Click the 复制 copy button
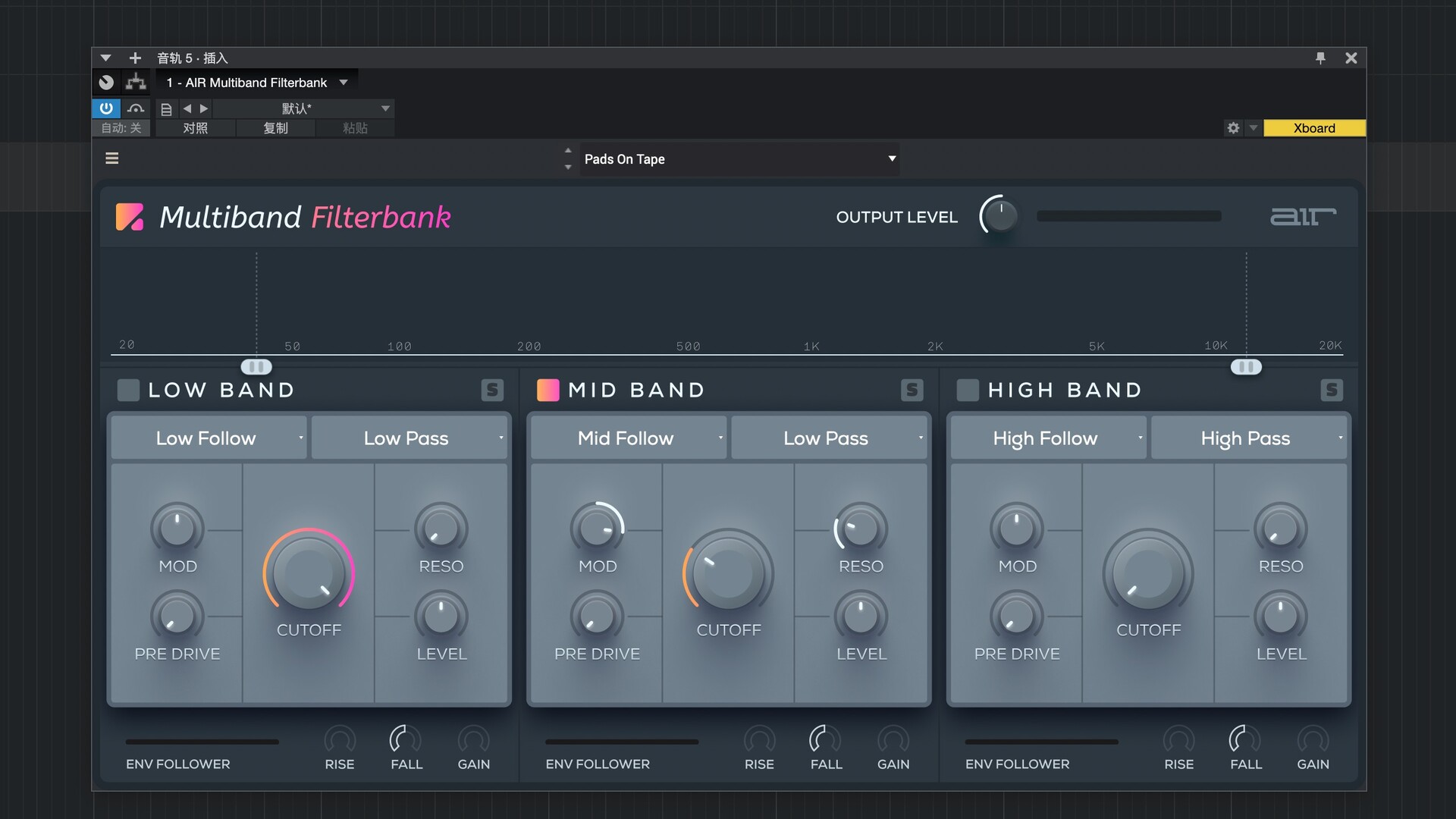This screenshot has height=819, width=1456. click(275, 128)
